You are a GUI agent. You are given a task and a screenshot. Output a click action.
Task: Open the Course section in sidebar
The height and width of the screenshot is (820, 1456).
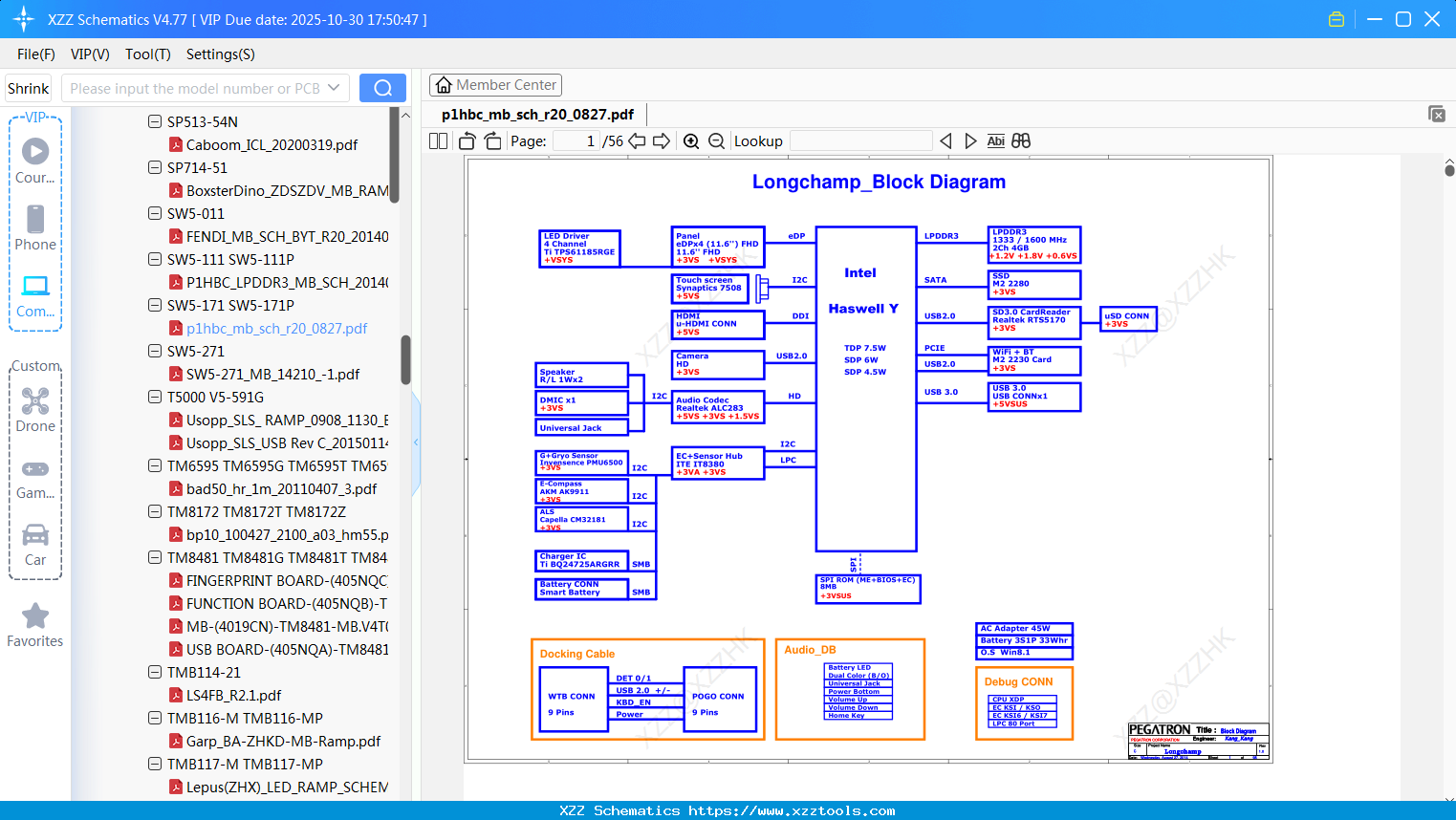pos(35,162)
